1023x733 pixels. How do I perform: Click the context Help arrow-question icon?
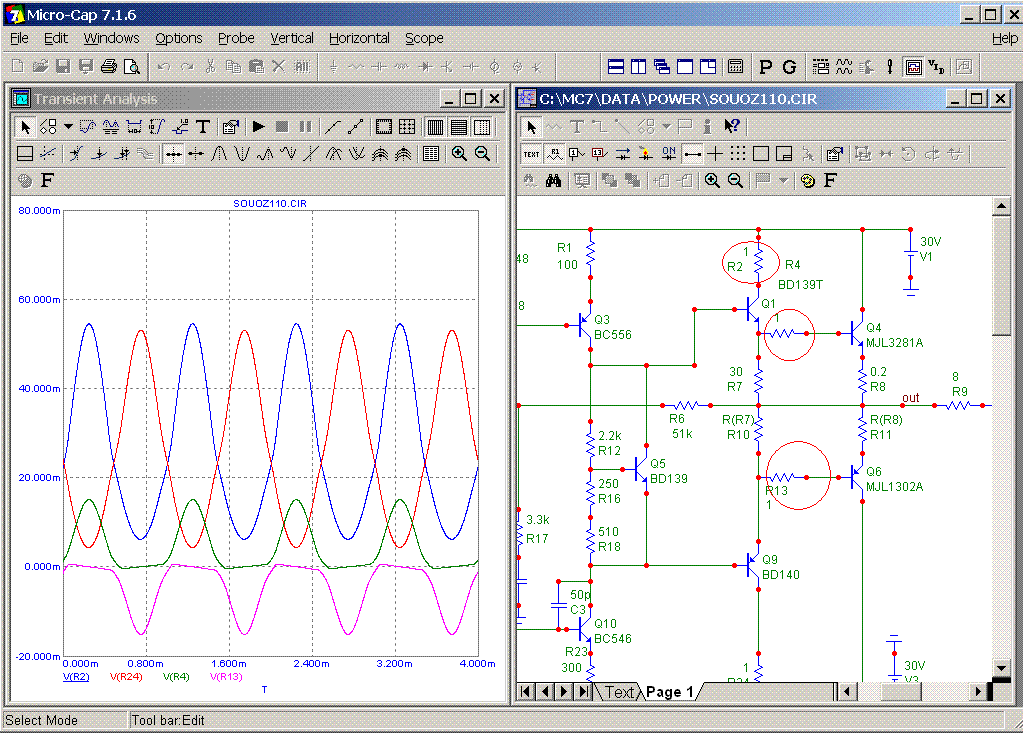732,127
